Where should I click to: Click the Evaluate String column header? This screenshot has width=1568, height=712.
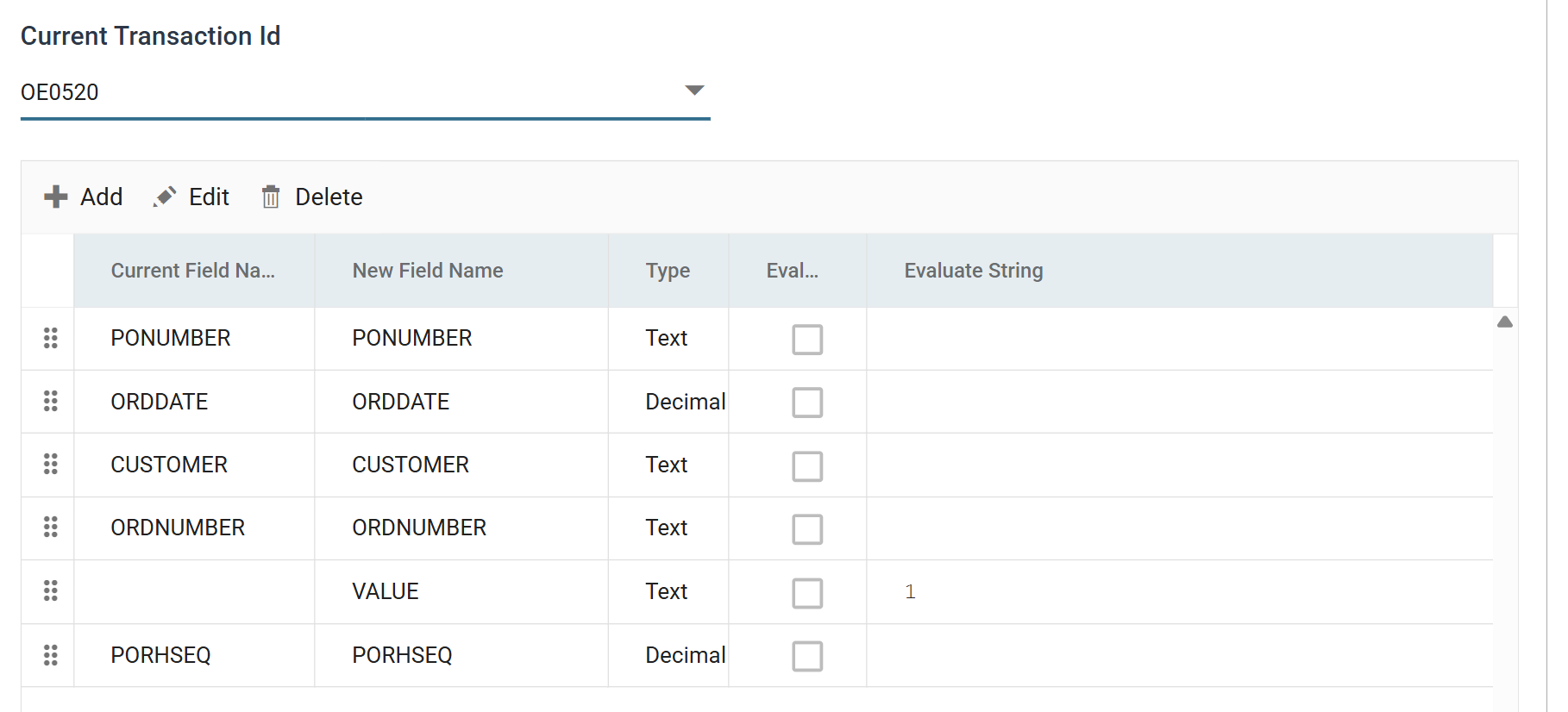coord(1180,271)
